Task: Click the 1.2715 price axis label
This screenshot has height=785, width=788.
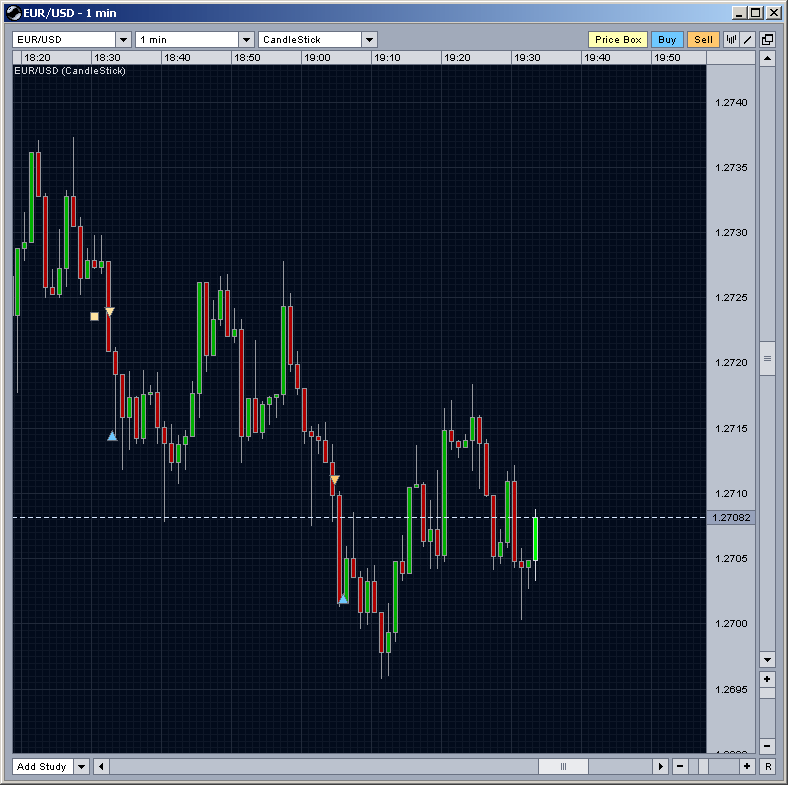Action: click(x=731, y=428)
